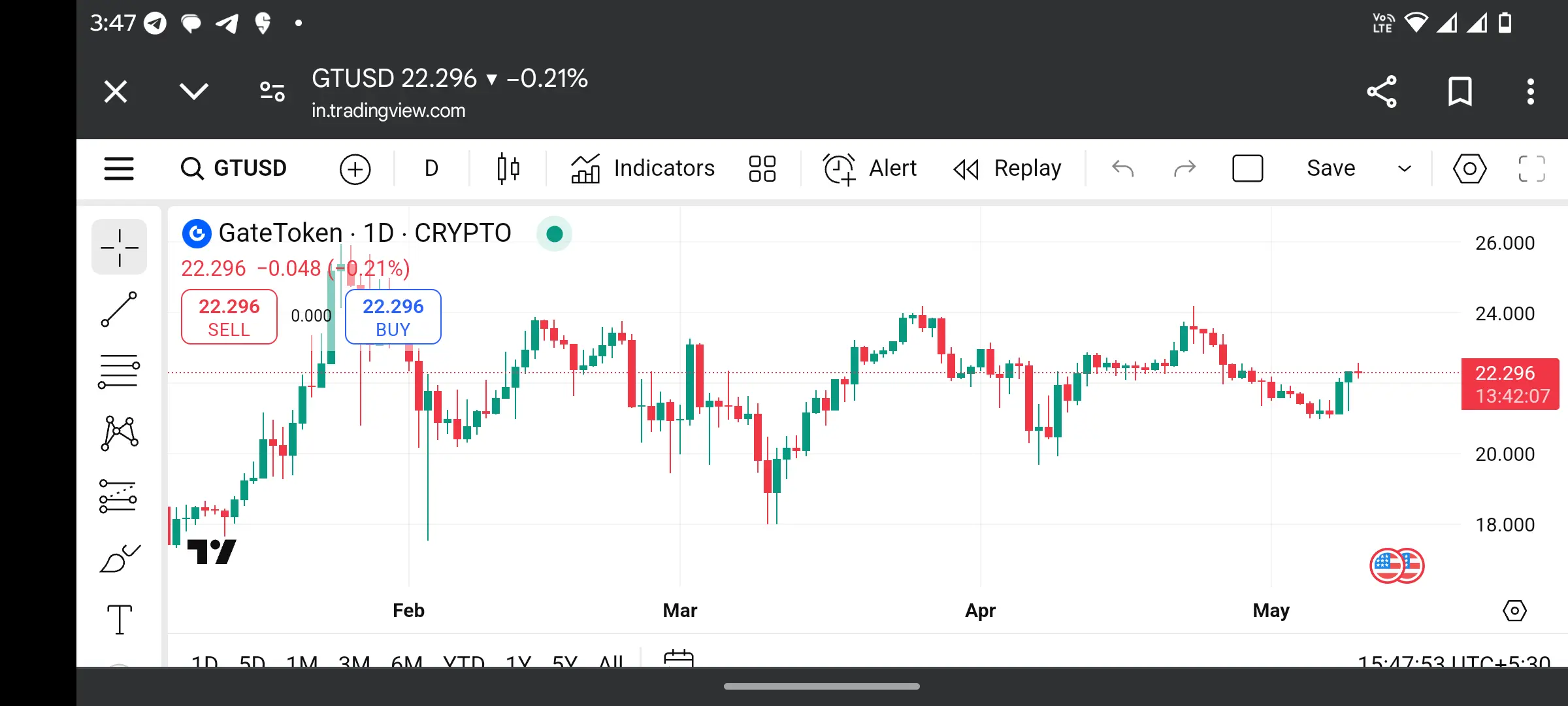Select the XABCD pattern tool
This screenshot has height=706, width=1568.
[x=119, y=433]
